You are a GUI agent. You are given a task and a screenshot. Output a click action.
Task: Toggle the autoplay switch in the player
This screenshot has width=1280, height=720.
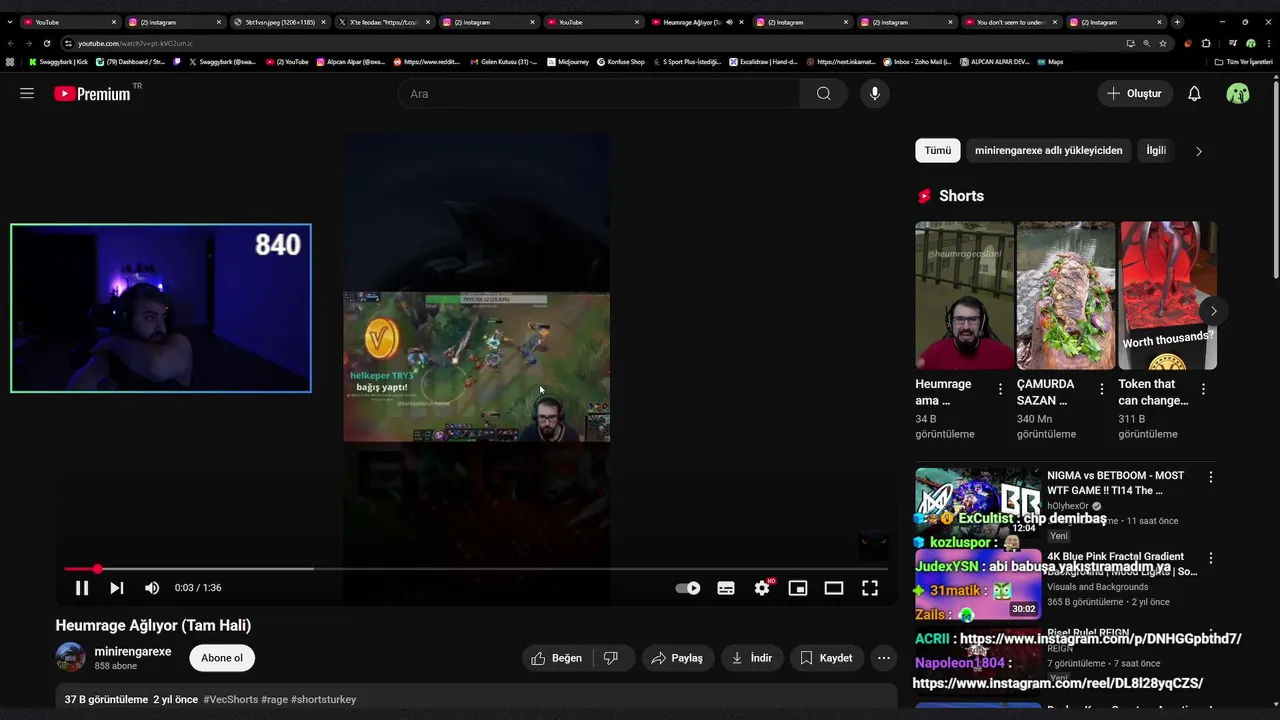[x=688, y=588]
